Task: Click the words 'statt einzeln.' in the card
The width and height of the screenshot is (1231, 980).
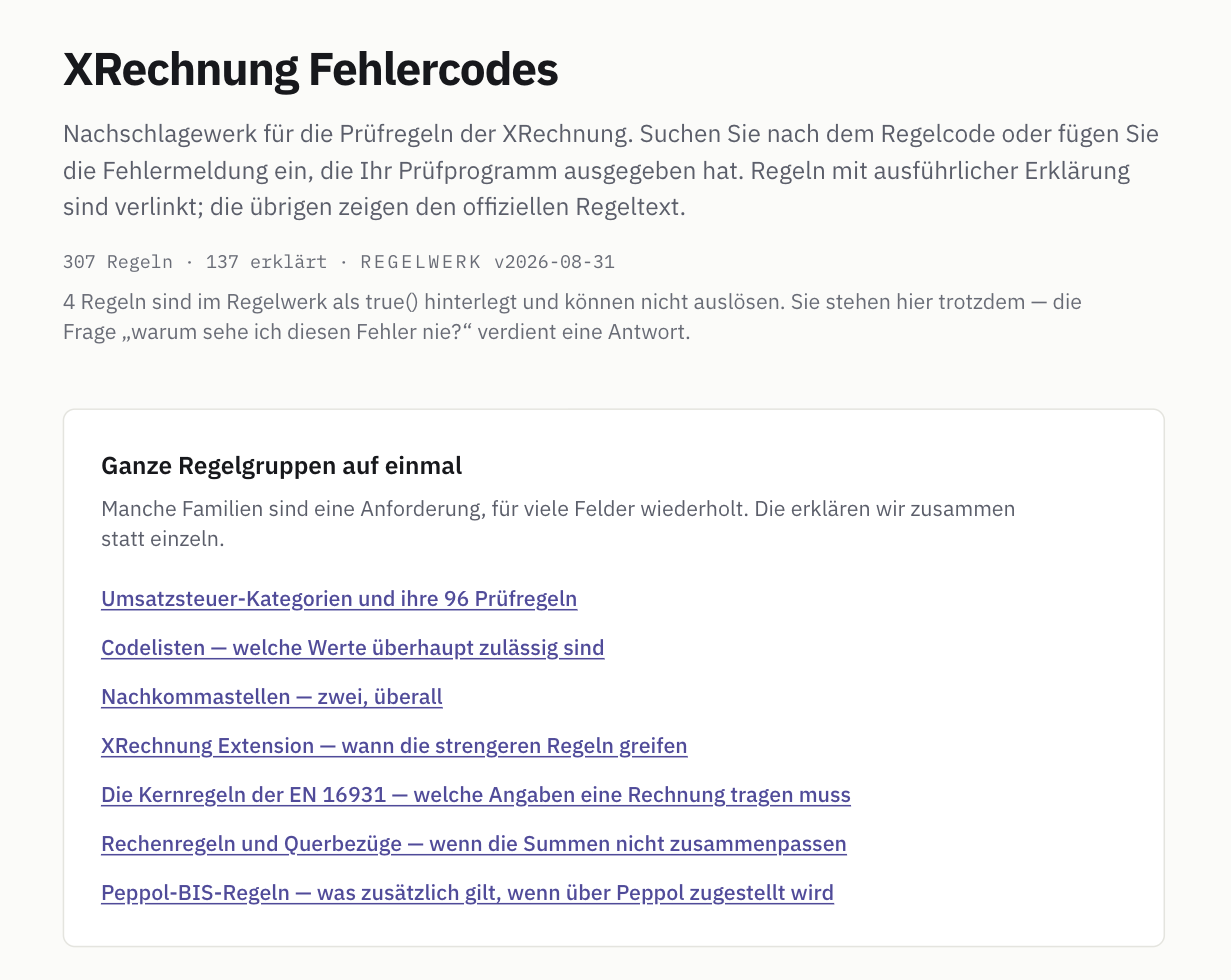Action: click(163, 539)
